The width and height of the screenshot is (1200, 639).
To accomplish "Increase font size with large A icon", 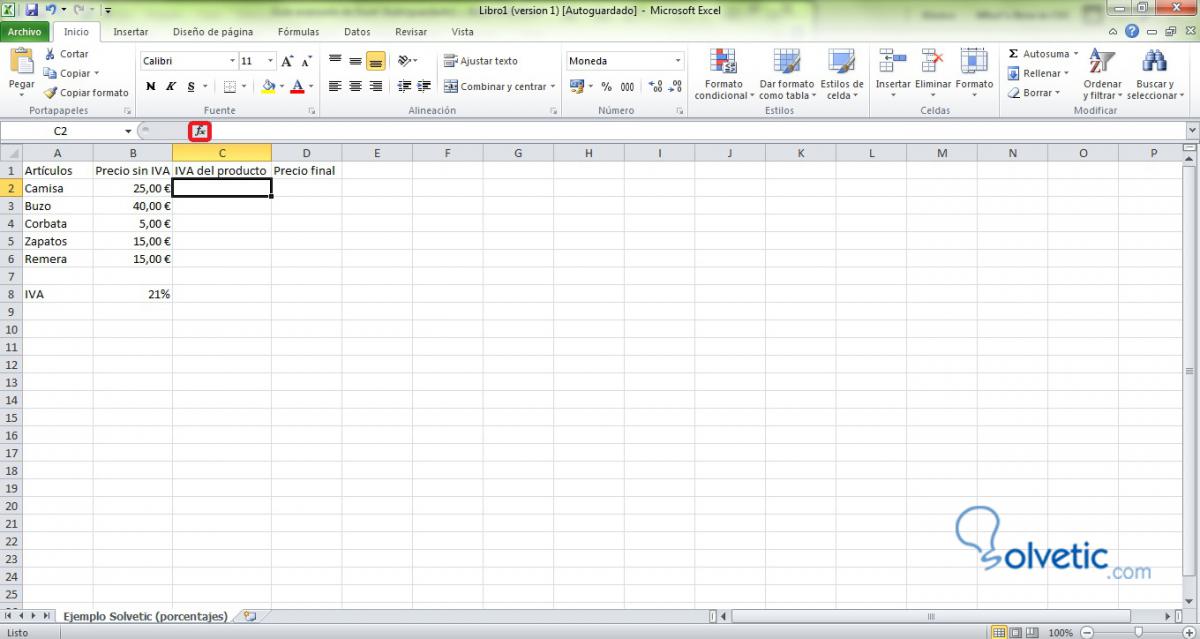I will (x=288, y=61).
